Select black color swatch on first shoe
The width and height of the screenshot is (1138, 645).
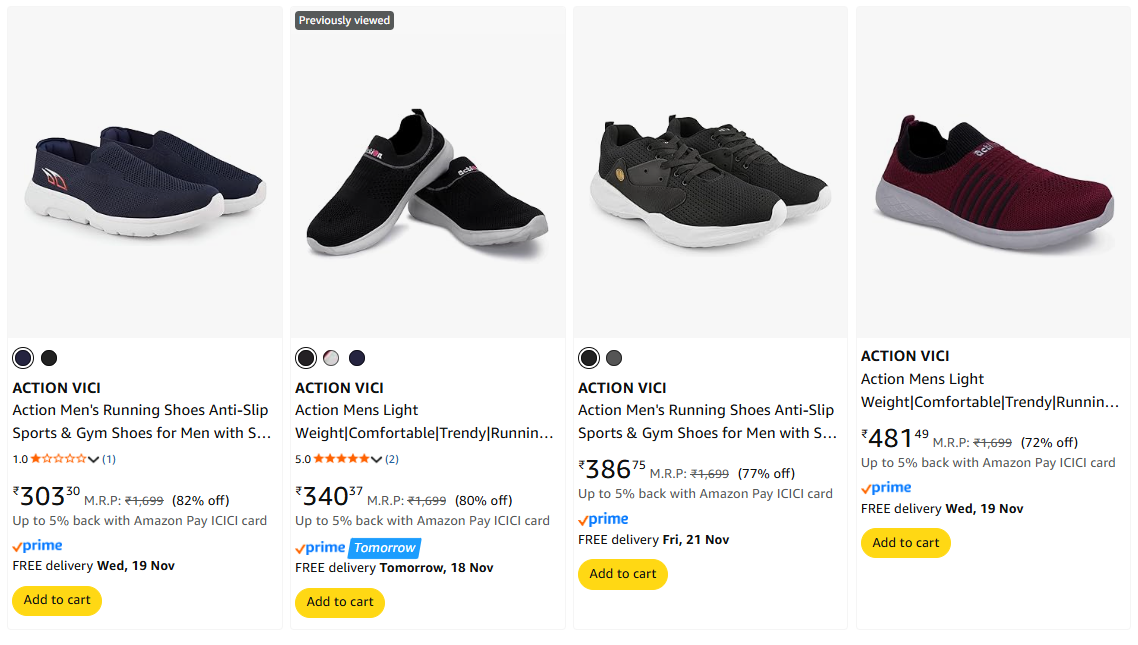click(x=49, y=358)
